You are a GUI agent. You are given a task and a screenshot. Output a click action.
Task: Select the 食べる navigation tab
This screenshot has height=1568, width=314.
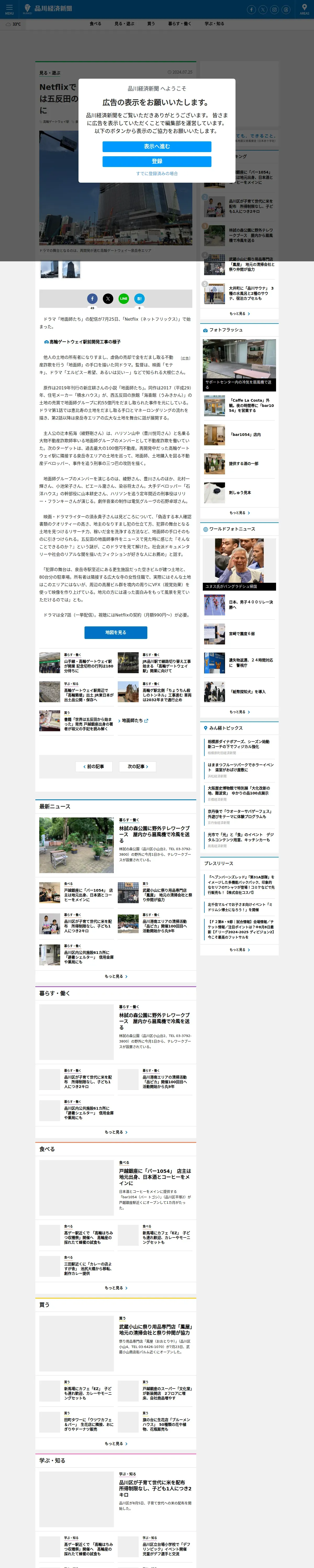[x=96, y=24]
